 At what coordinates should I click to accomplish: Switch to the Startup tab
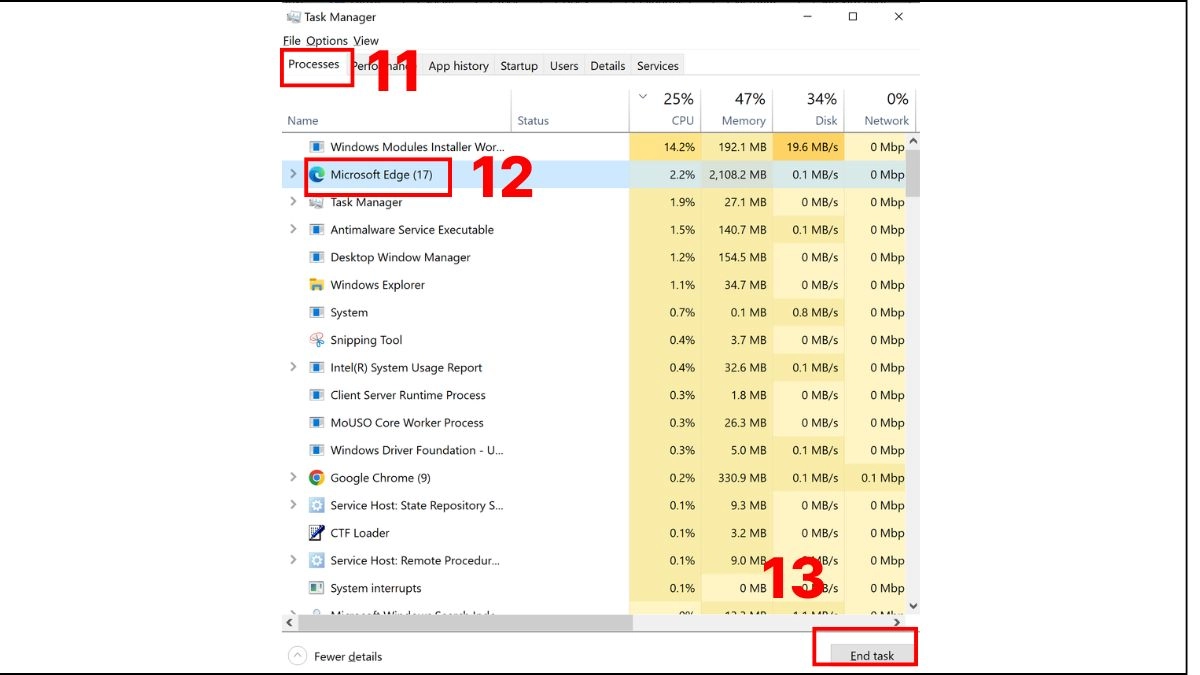tap(519, 66)
